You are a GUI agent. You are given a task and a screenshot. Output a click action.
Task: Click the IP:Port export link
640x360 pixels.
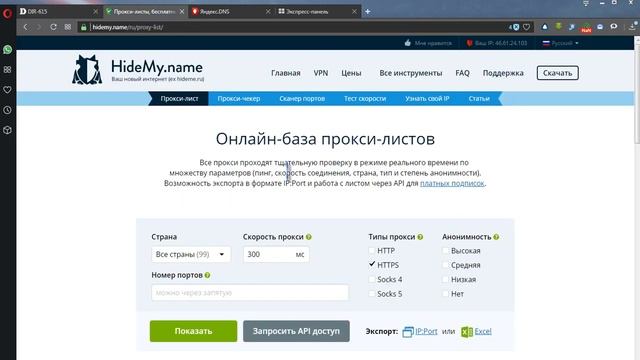coord(426,331)
